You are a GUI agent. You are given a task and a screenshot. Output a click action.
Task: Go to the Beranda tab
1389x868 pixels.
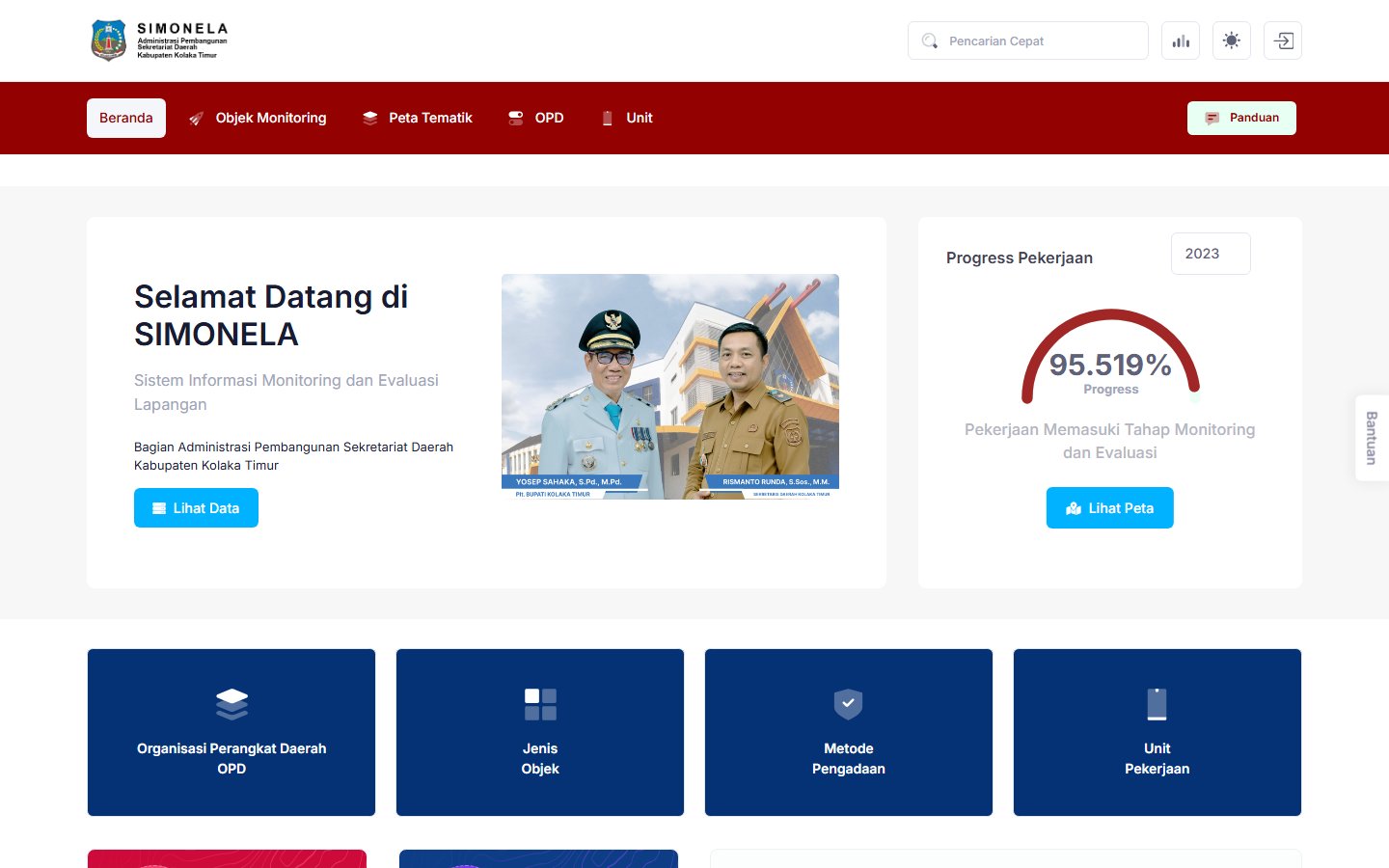tap(126, 118)
